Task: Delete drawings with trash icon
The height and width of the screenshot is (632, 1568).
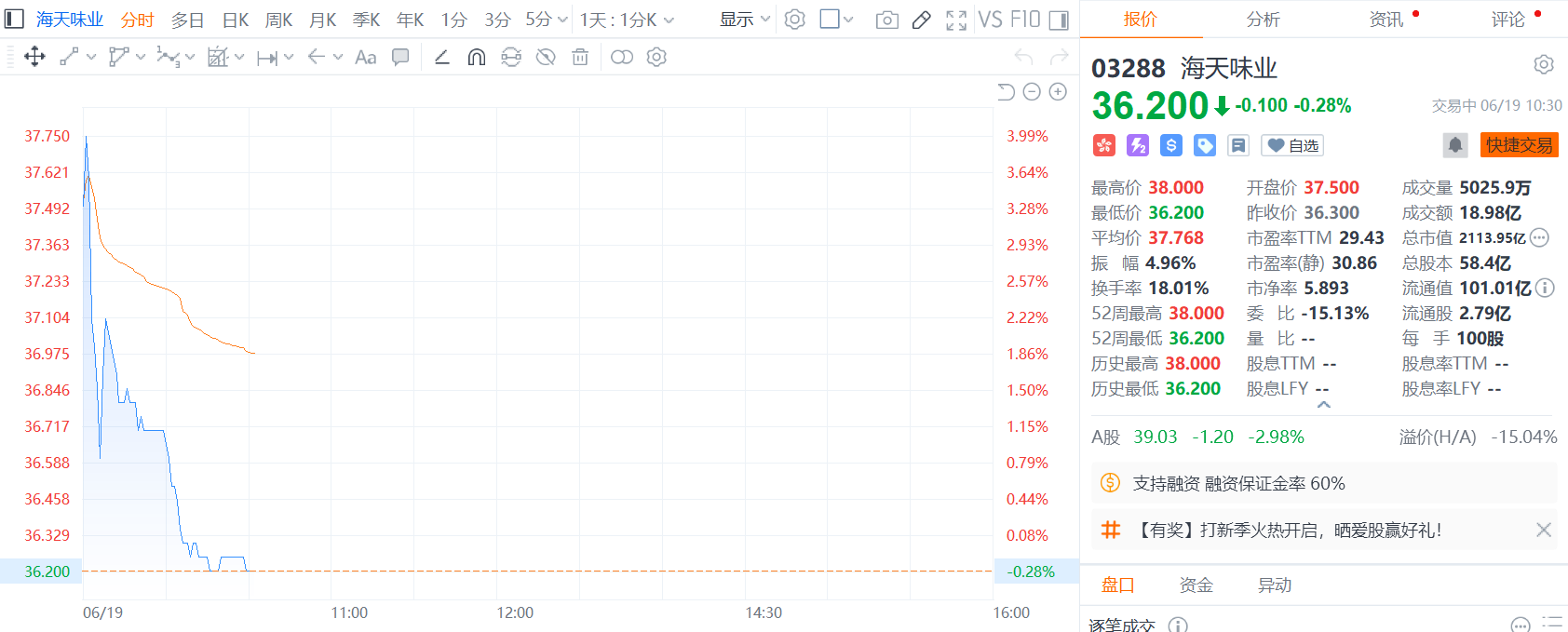Action: click(x=580, y=58)
